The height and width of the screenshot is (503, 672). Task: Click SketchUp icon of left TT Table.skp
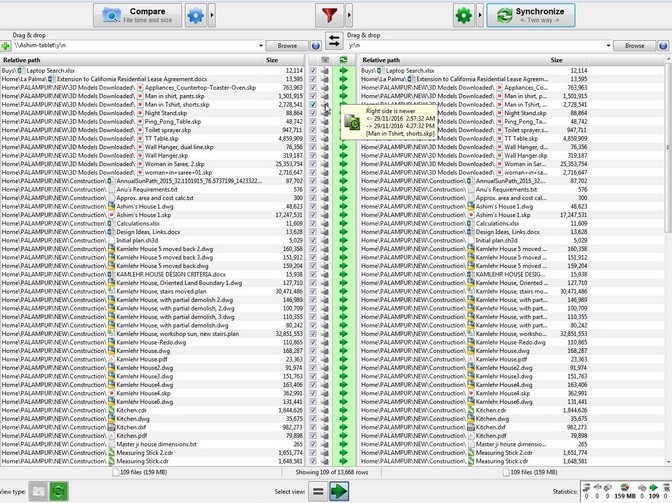(x=140, y=138)
